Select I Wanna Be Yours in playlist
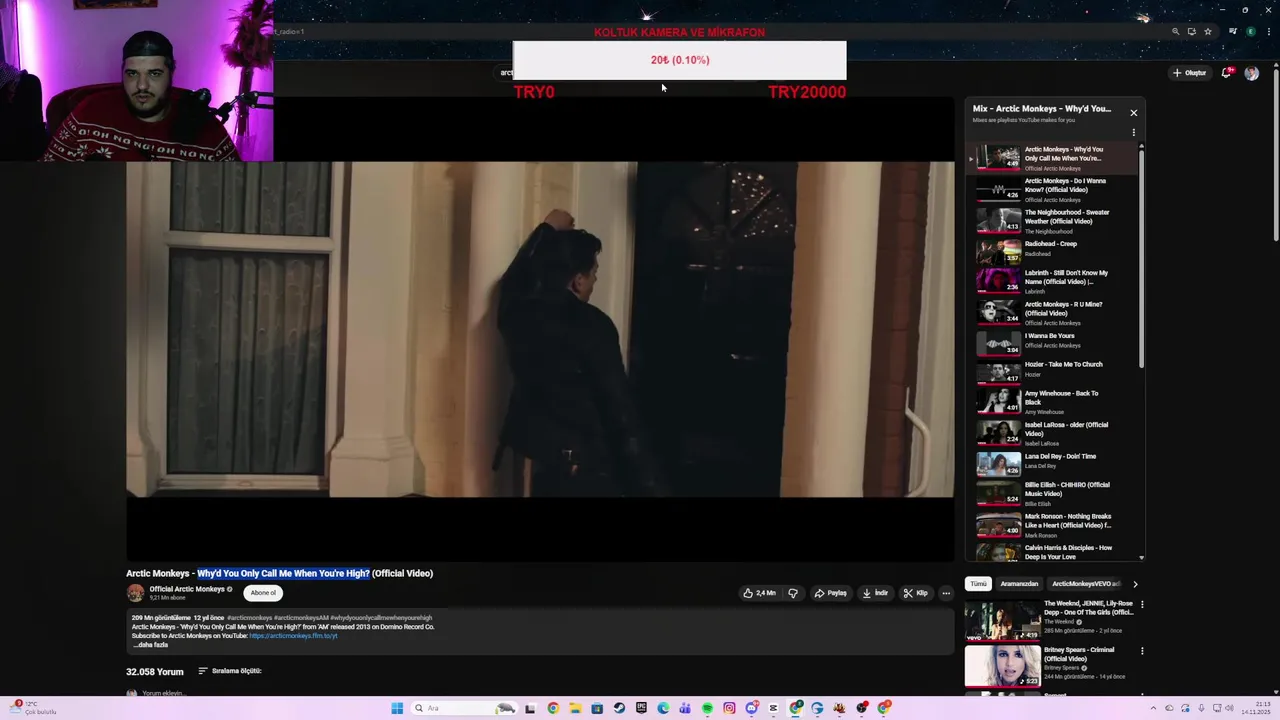The image size is (1280, 720). (1053, 342)
